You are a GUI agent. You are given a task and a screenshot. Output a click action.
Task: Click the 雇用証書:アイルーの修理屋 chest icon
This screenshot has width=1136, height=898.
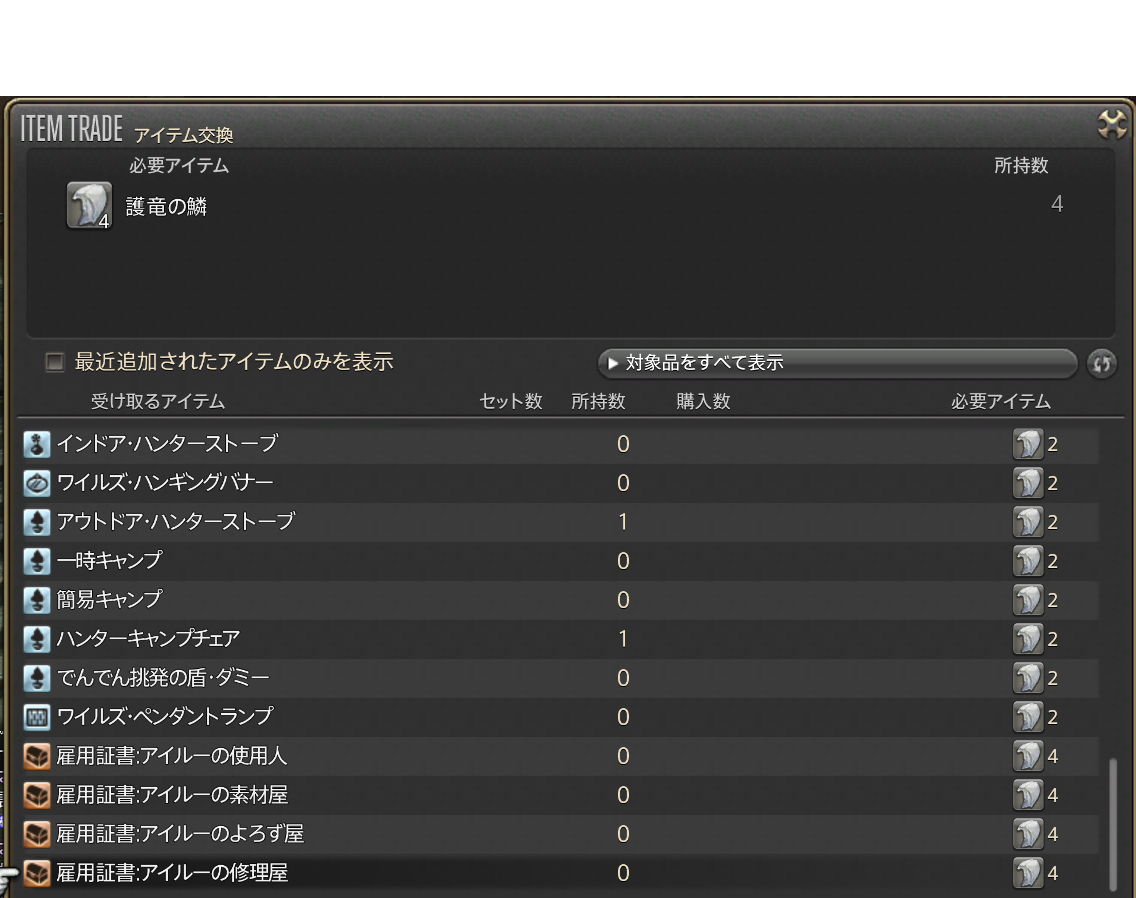coord(37,873)
